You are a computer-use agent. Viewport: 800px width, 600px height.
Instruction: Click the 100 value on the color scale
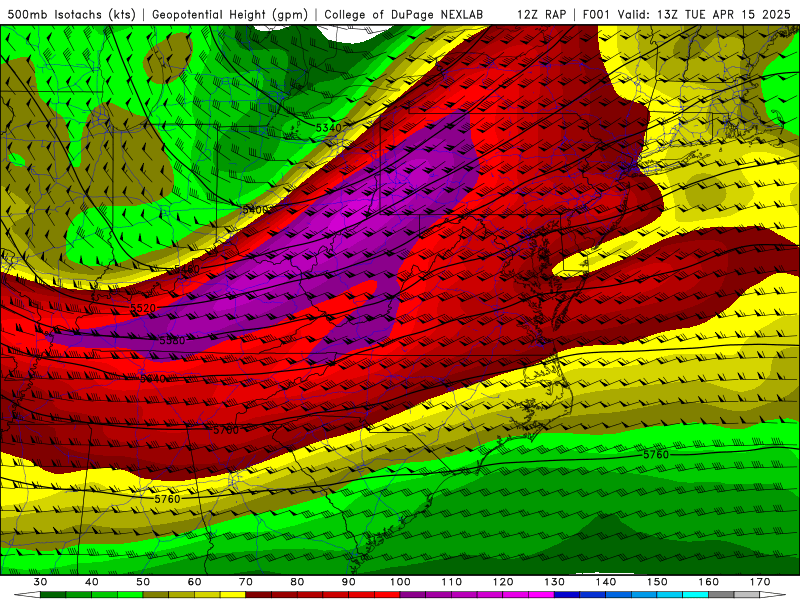[x=401, y=582]
